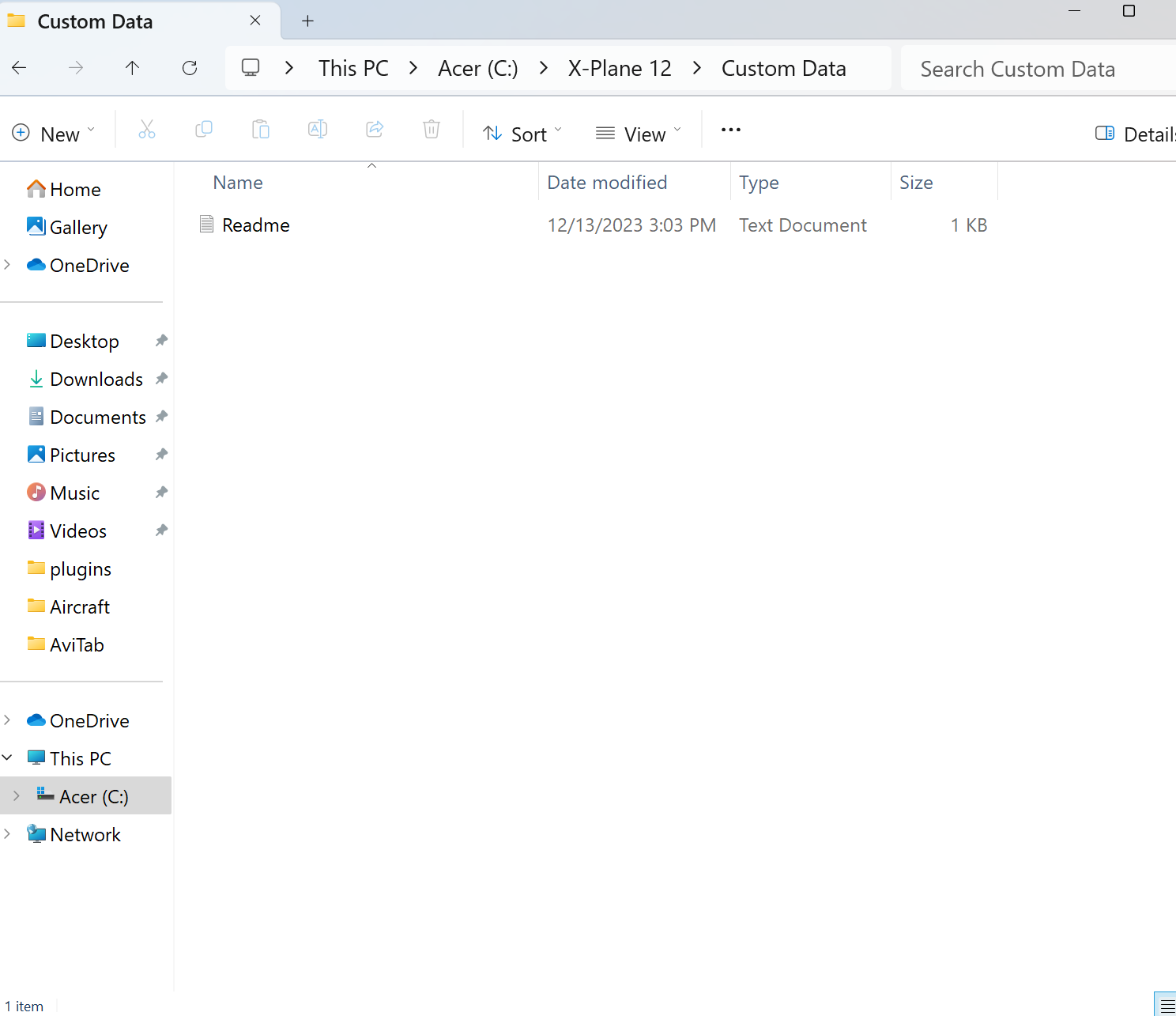Expand OneDrive under quick access
Screen dimensions: 1176x1016
[7, 265]
